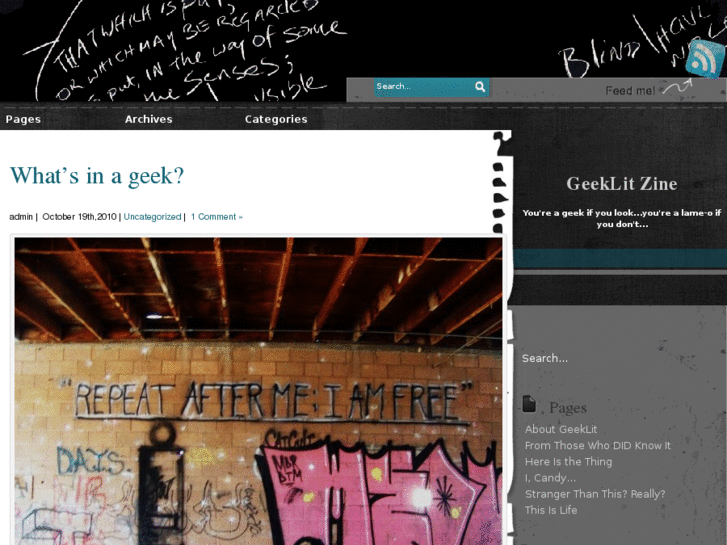Image resolution: width=727 pixels, height=545 pixels.
Task: Open the I, Candy... page
Action: (550, 478)
